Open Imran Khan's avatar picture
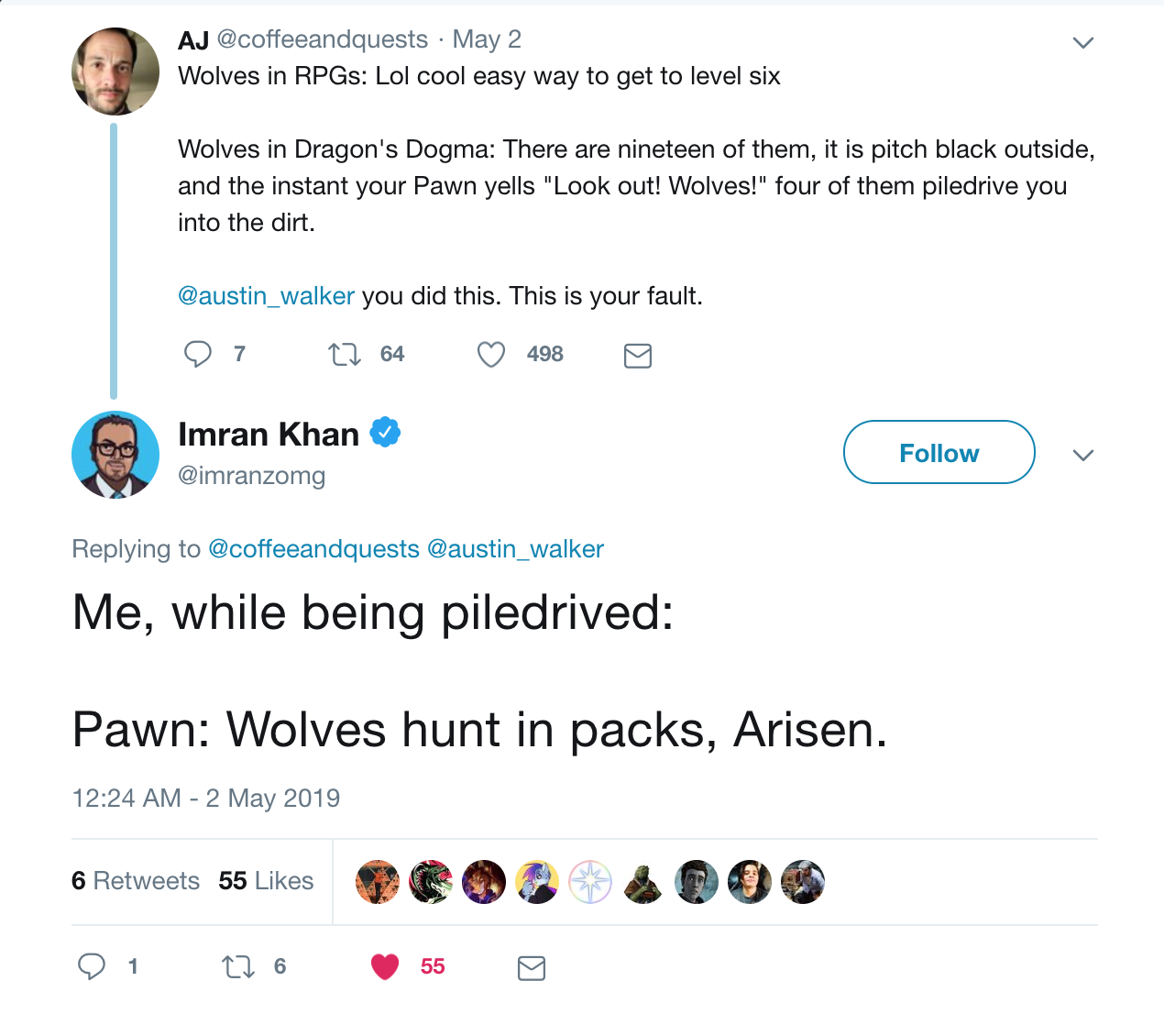The image size is (1164, 1036). [115, 455]
